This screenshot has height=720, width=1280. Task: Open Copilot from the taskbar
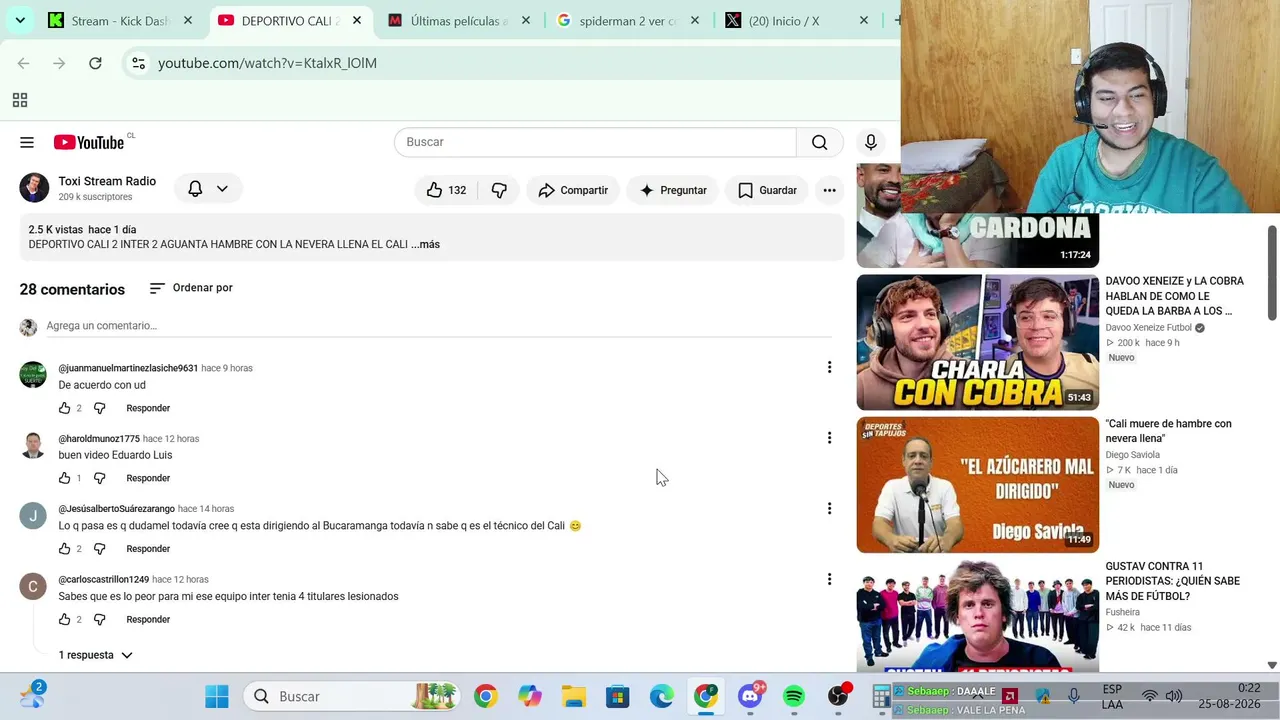coord(530,696)
